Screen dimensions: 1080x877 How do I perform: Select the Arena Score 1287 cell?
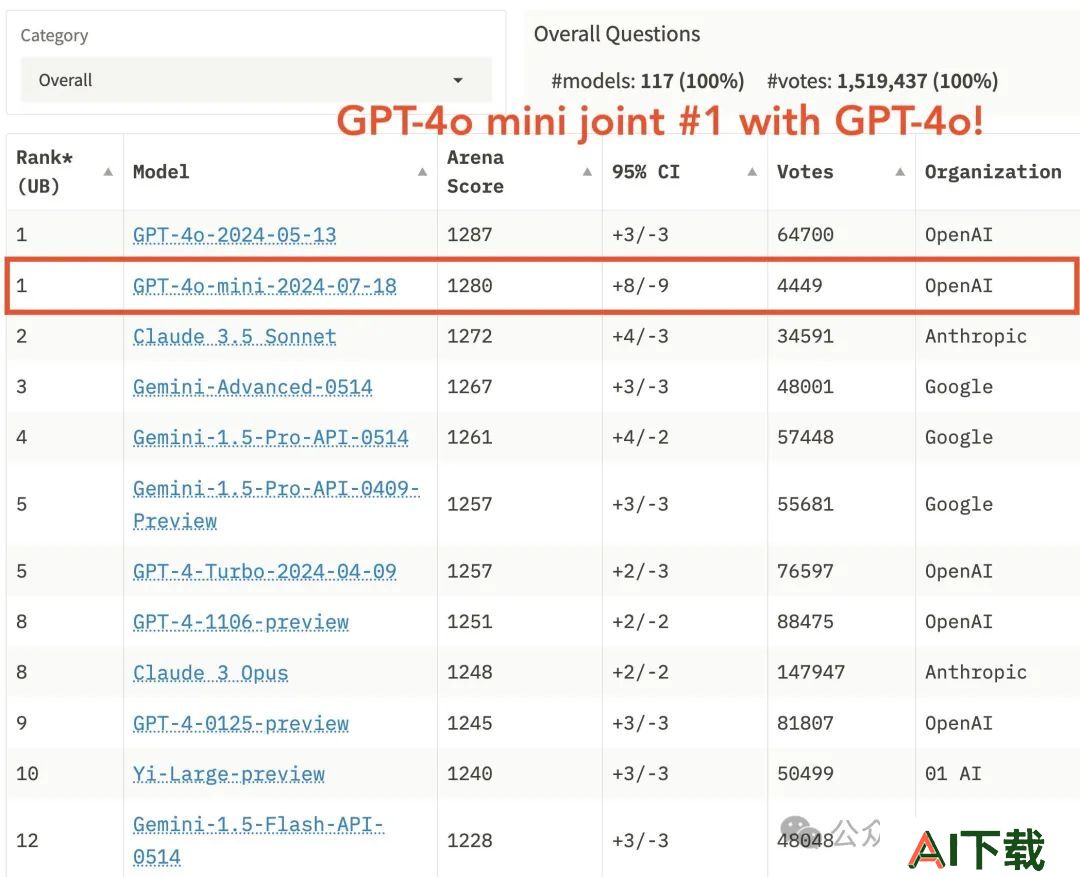click(469, 235)
